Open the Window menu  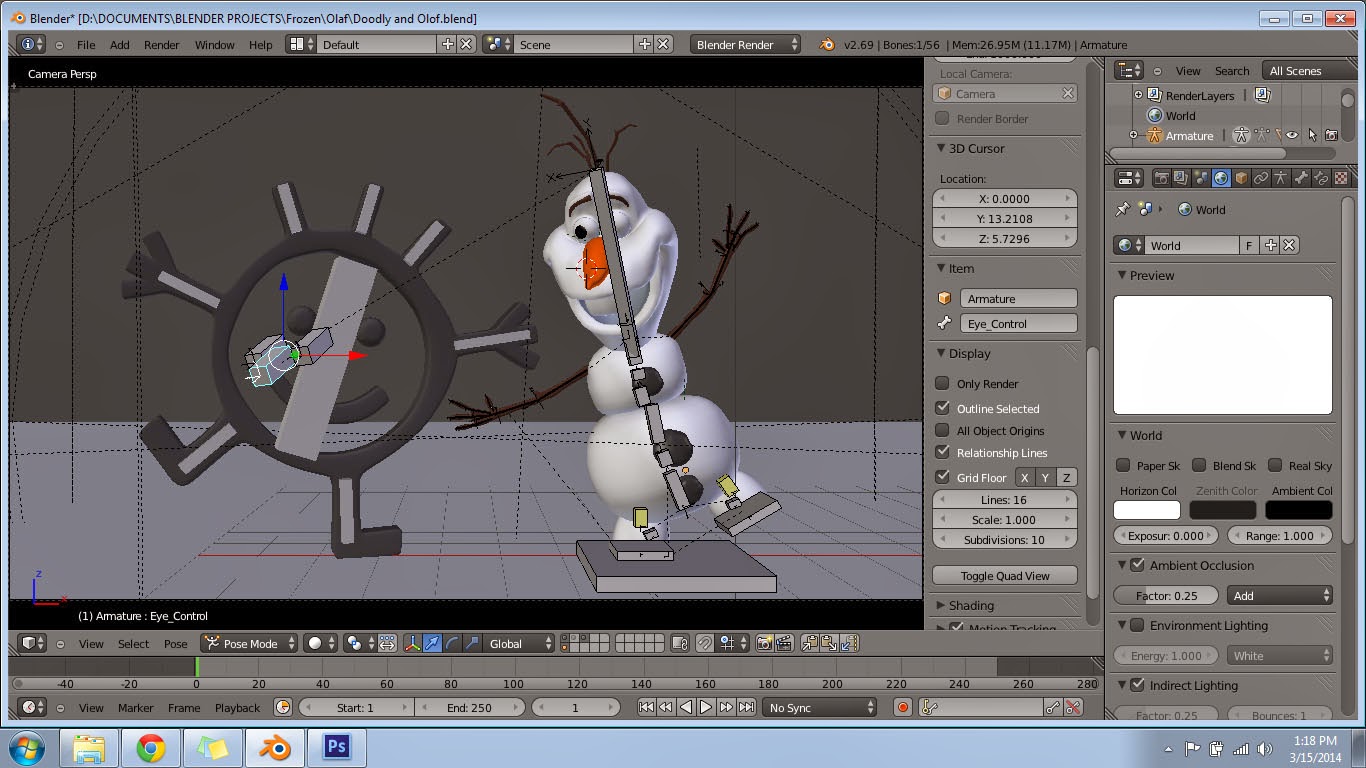click(x=215, y=44)
